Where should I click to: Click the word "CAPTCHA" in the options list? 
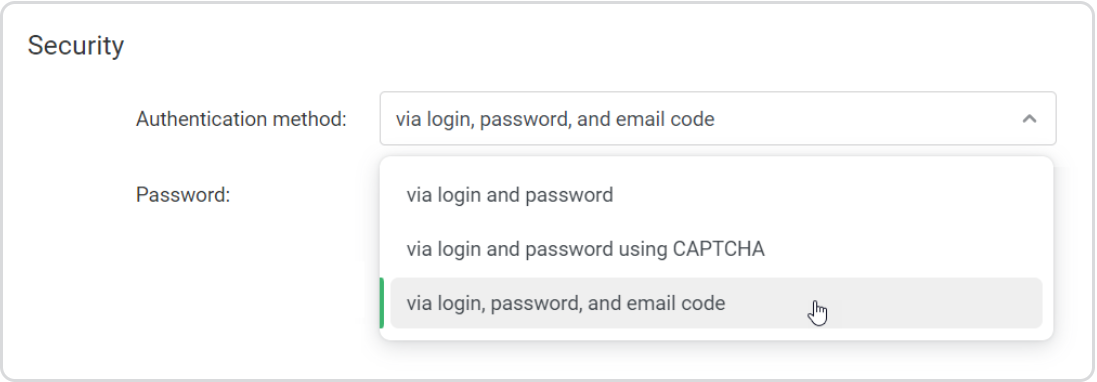(719, 248)
